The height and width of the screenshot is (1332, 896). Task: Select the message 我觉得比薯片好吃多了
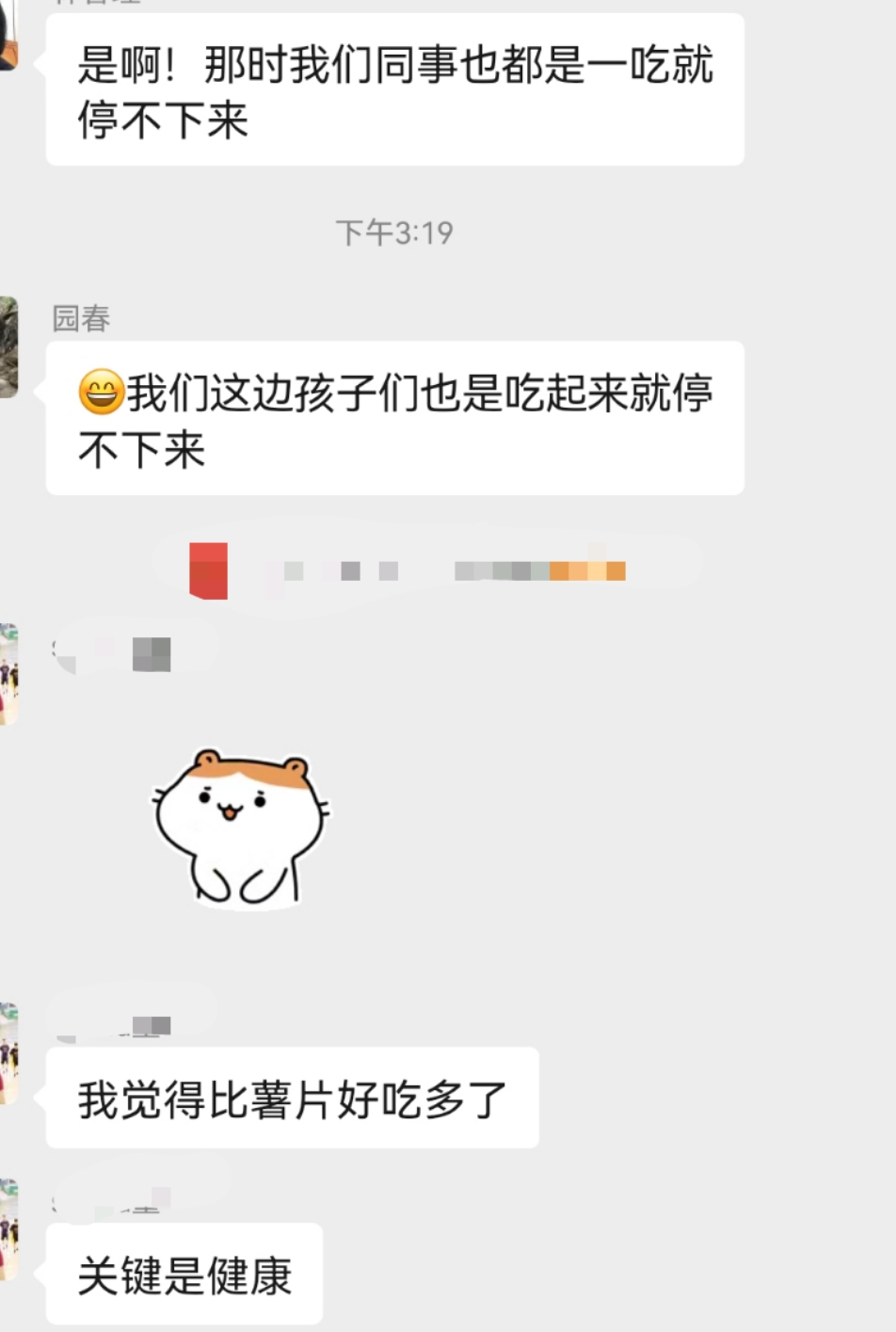click(292, 1098)
